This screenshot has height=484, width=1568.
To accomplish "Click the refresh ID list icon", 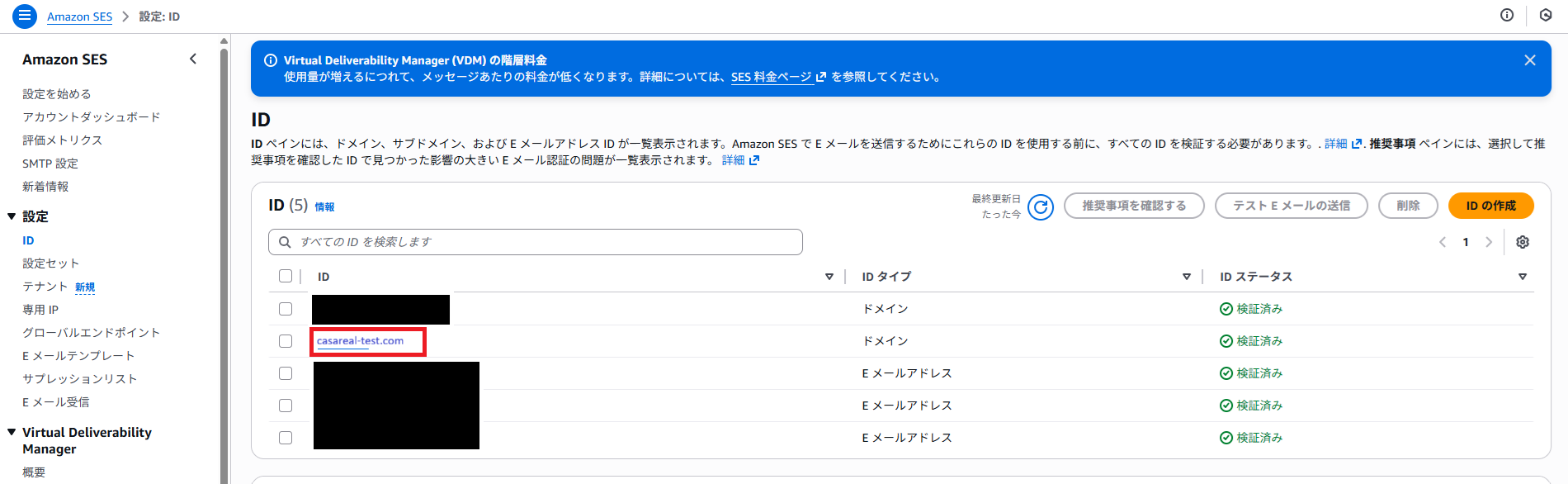I will click(1041, 206).
